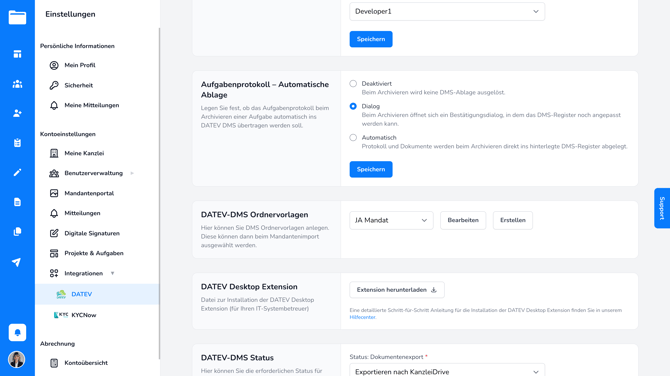Image resolution: width=670 pixels, height=376 pixels.
Task: Open Kontoübersicht under Abrechnung
Action: coord(86,363)
